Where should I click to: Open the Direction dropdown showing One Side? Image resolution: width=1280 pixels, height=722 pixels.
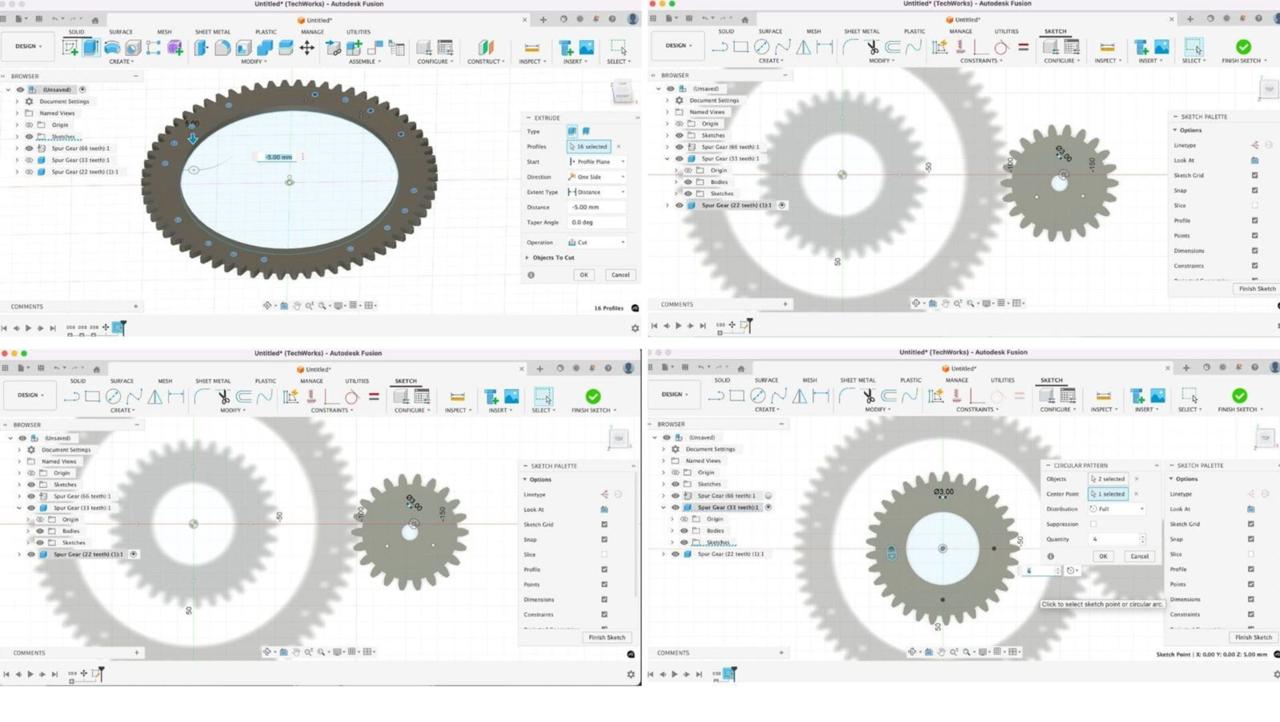coord(596,177)
